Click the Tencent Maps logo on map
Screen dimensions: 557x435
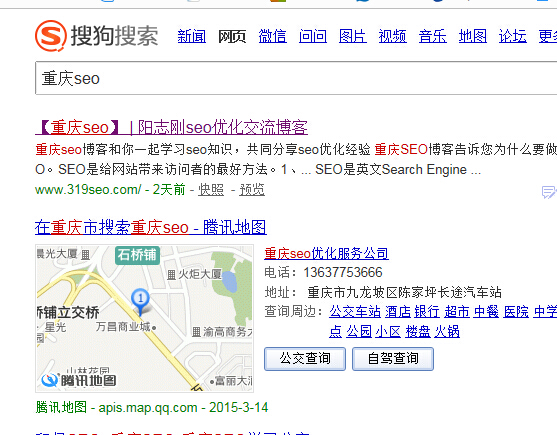pos(79,380)
